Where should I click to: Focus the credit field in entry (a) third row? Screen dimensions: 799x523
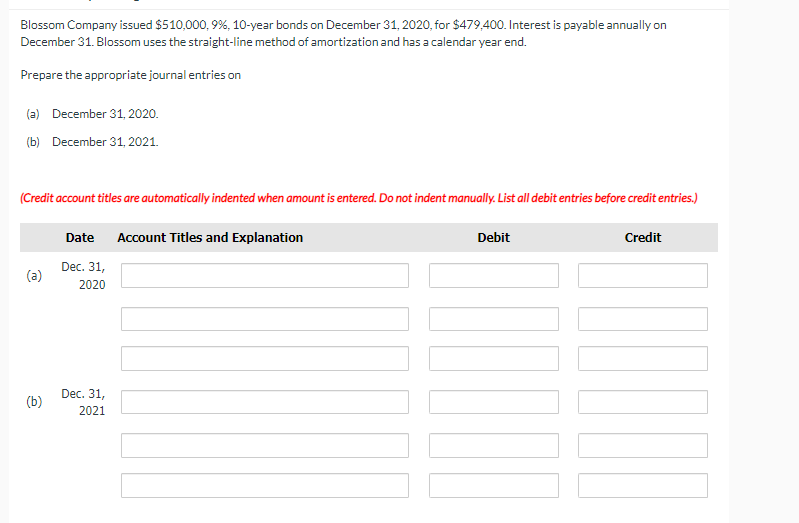[x=643, y=358]
